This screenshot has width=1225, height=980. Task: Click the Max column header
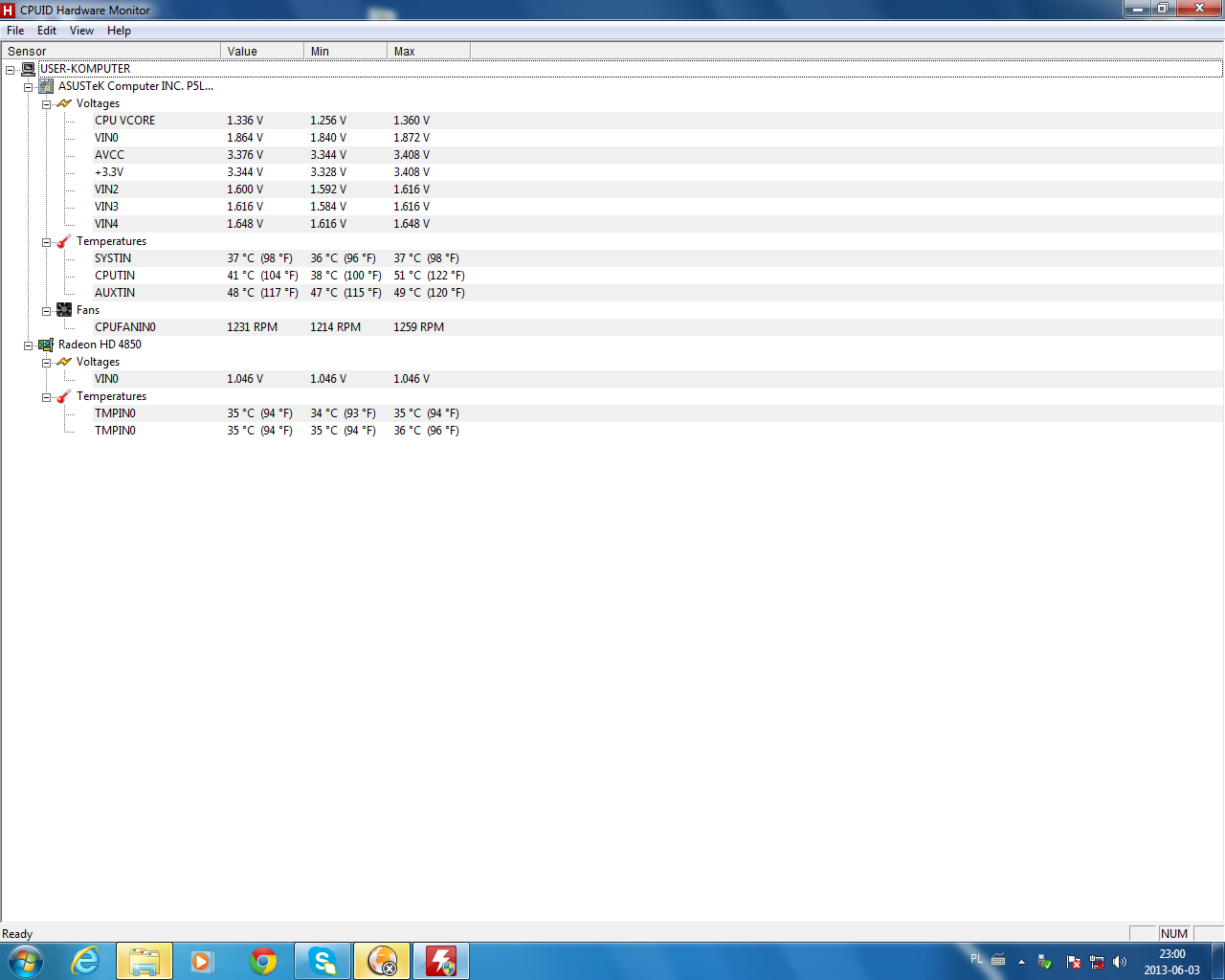[429, 51]
